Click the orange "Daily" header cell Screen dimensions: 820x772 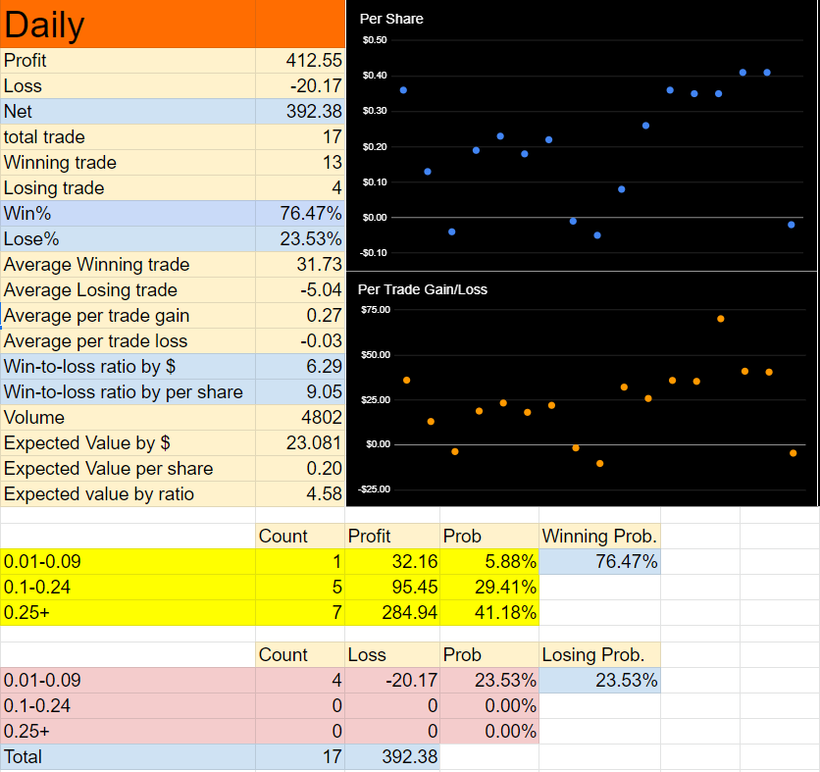[128, 24]
